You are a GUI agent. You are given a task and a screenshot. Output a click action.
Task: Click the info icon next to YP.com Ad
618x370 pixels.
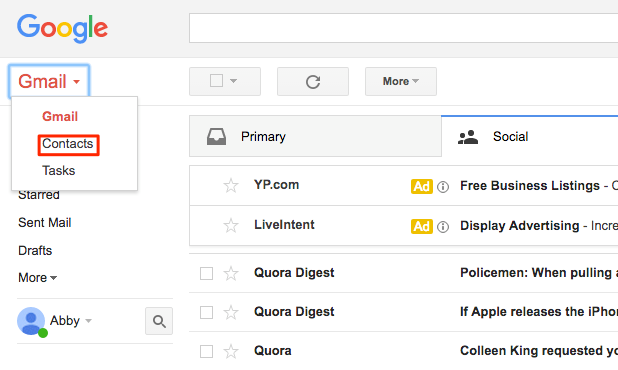(x=443, y=187)
